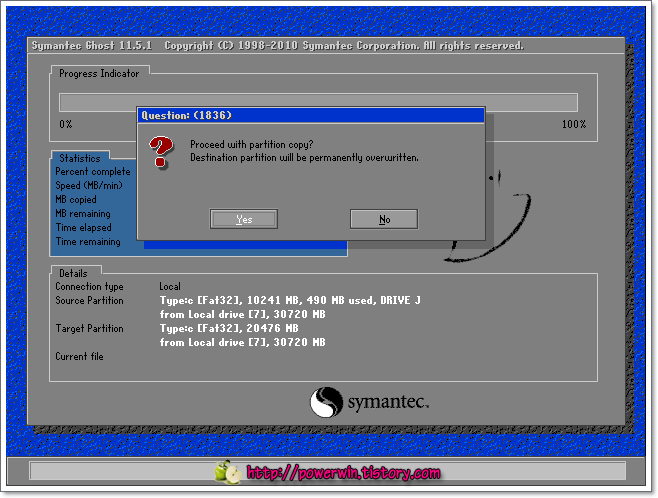Screen dimensions: 658x498
Task: Click the Symantec logo icon
Action: (x=326, y=402)
